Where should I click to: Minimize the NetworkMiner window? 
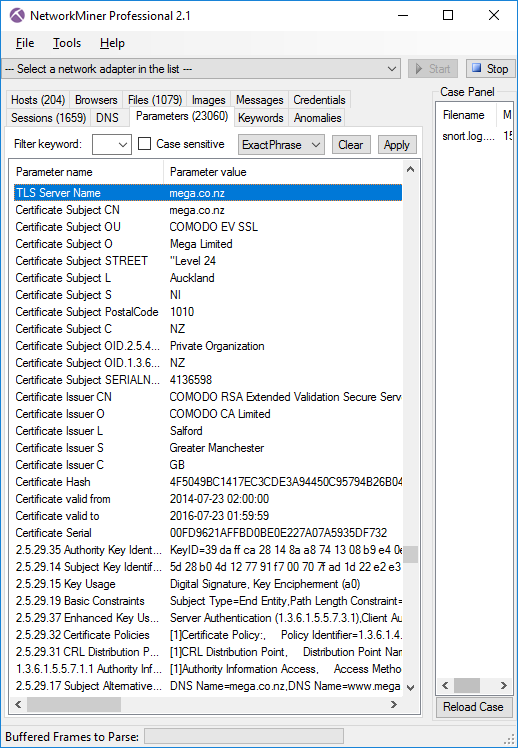click(403, 15)
